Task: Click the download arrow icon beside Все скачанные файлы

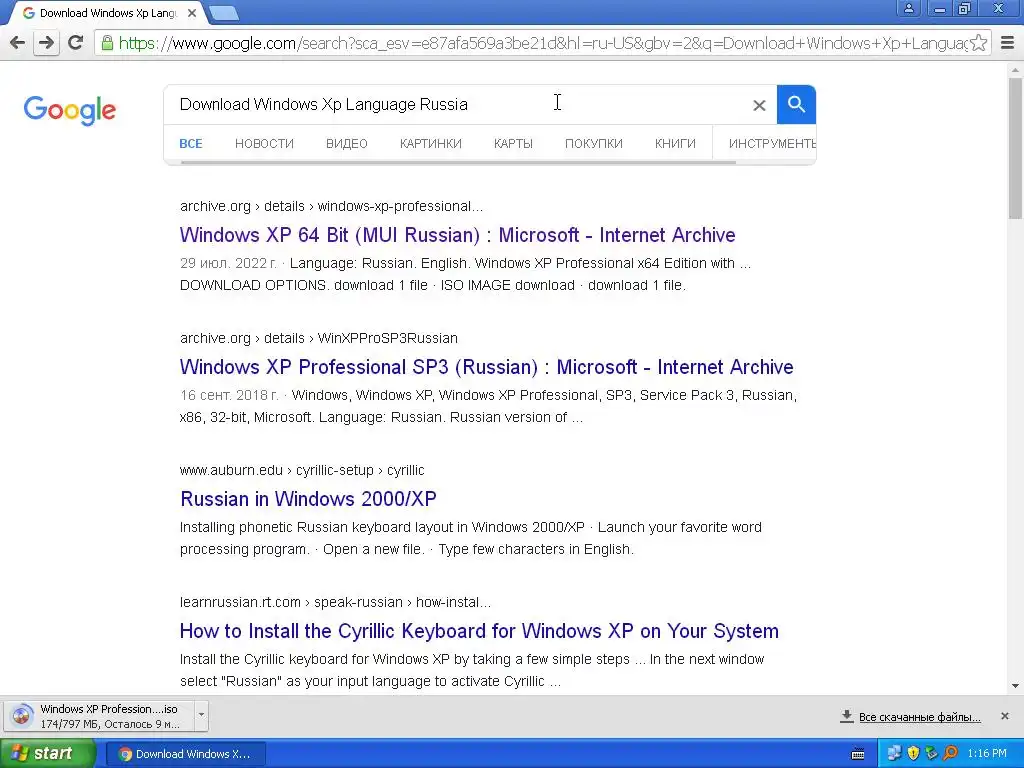Action: (846, 716)
